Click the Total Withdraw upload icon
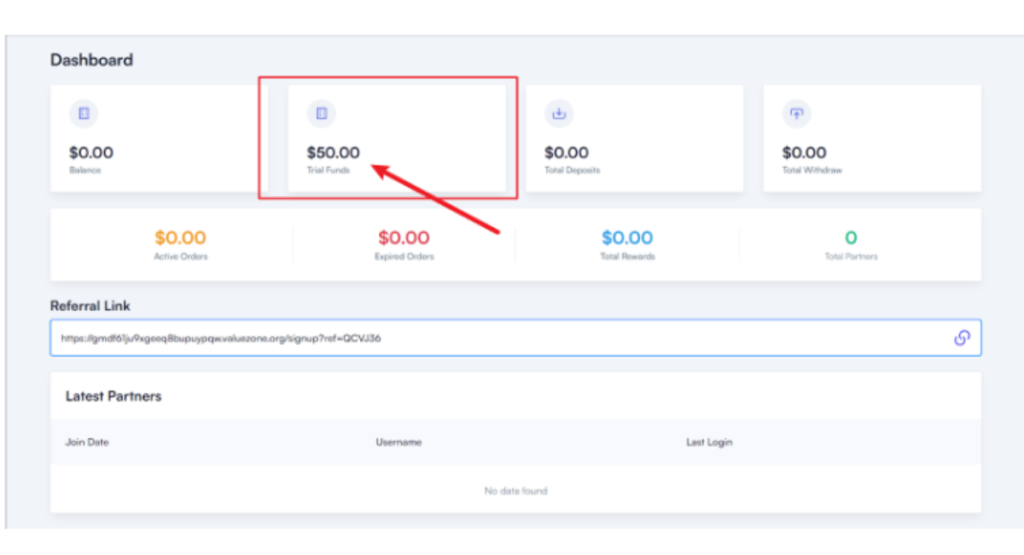 (x=796, y=114)
